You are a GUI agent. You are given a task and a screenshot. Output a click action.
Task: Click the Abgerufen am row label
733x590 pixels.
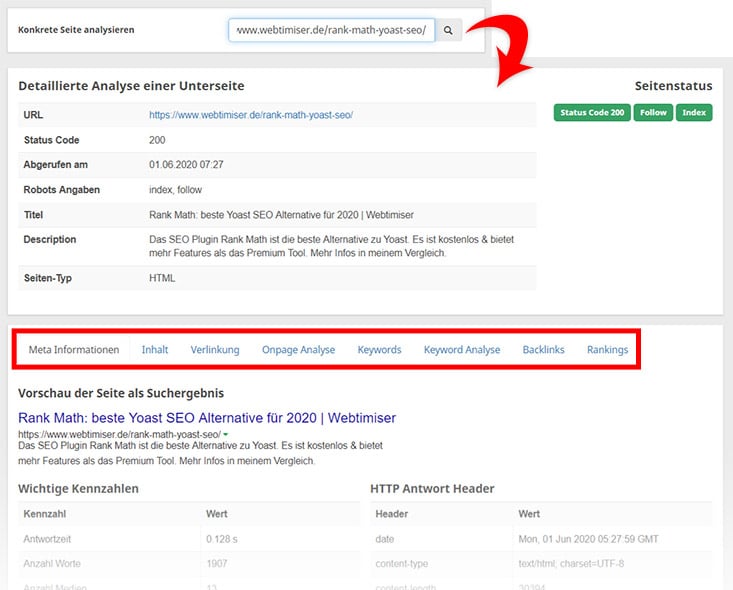56,165
